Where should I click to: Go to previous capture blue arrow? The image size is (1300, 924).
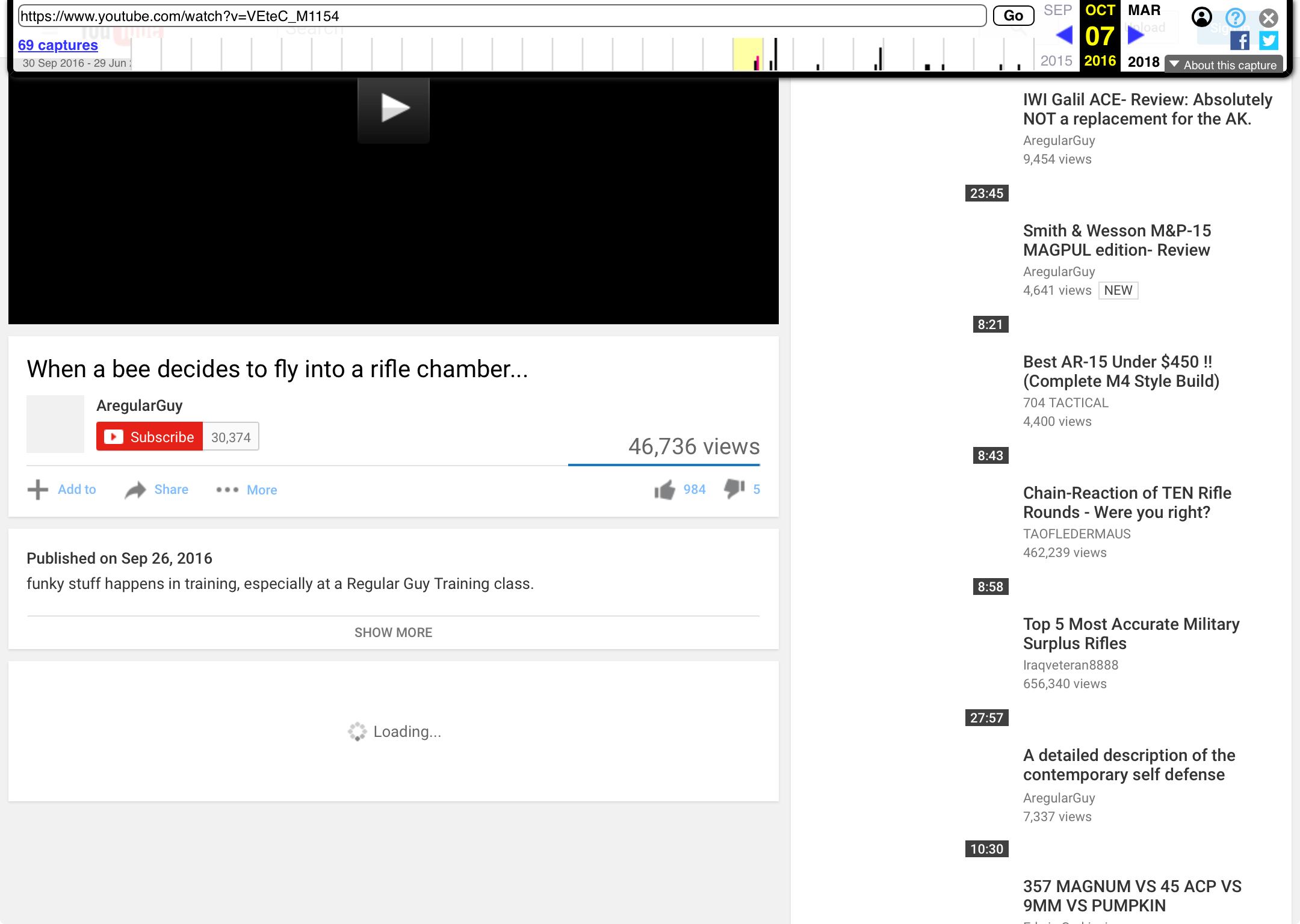[1063, 35]
